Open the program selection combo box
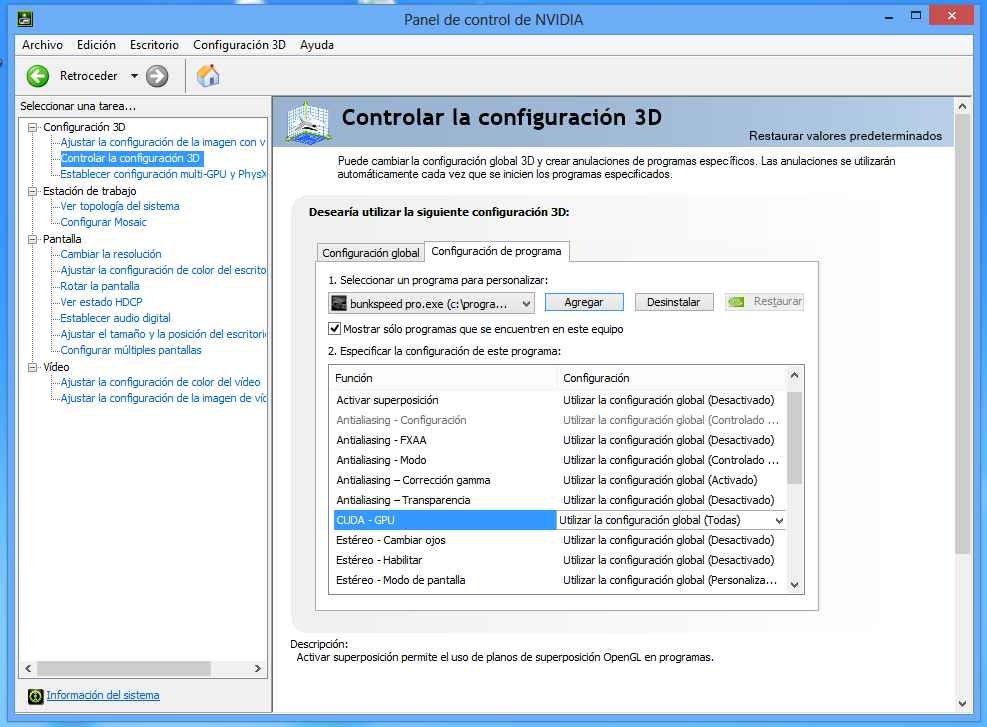This screenshot has height=727, width=987. click(x=432, y=303)
